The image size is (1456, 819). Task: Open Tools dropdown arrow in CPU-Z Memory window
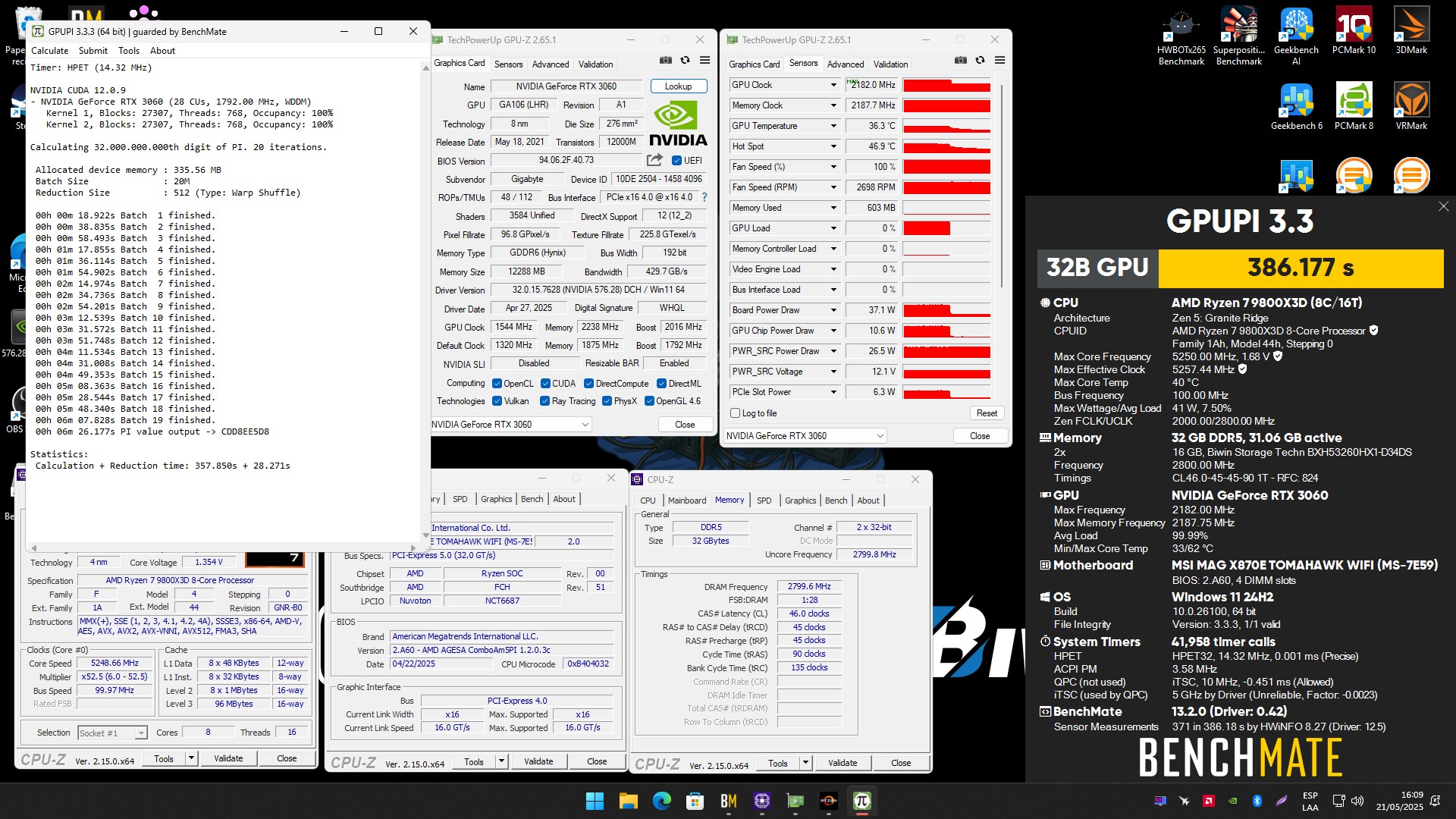coord(805,763)
